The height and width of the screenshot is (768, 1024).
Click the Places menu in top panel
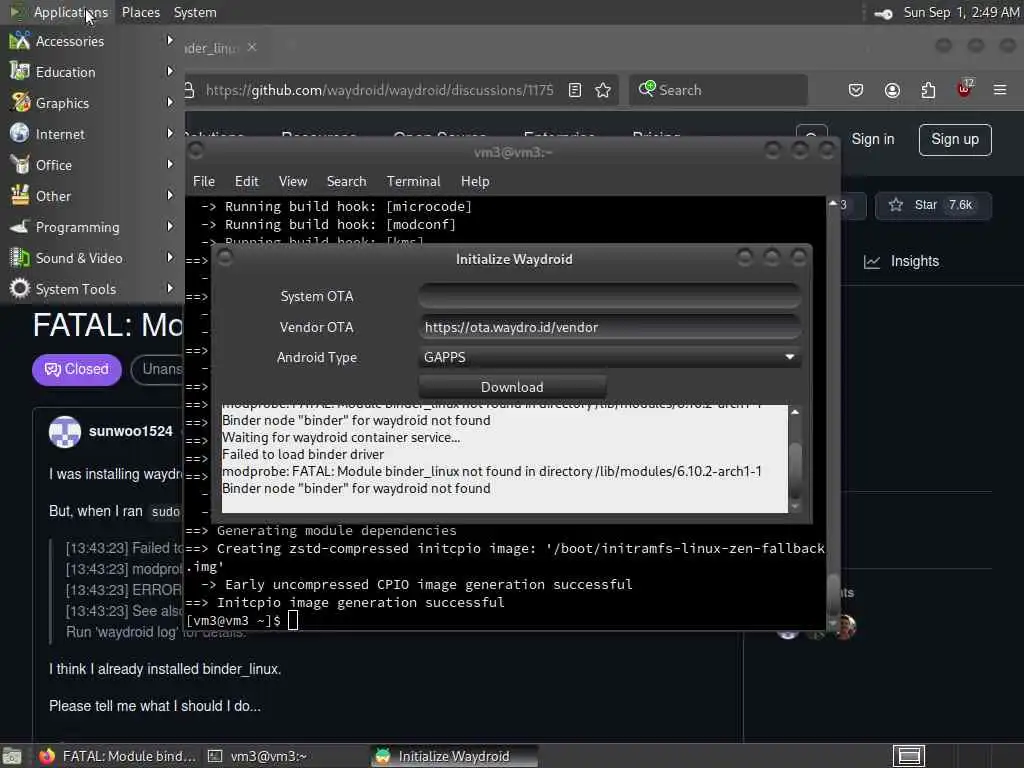click(x=140, y=12)
